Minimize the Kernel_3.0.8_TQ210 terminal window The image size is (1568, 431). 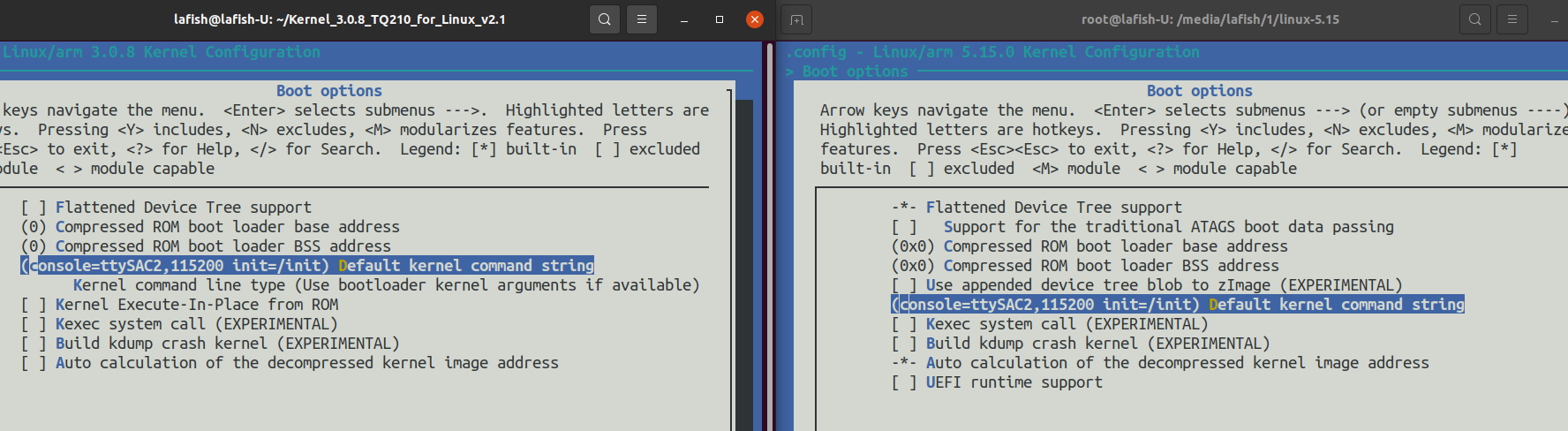[x=684, y=19]
